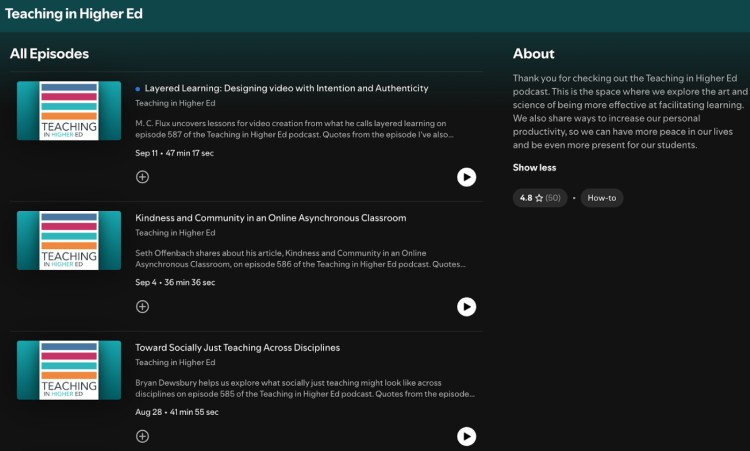Open Toward Socially Just Teaching title link
This screenshot has height=451, width=750.
(x=237, y=348)
